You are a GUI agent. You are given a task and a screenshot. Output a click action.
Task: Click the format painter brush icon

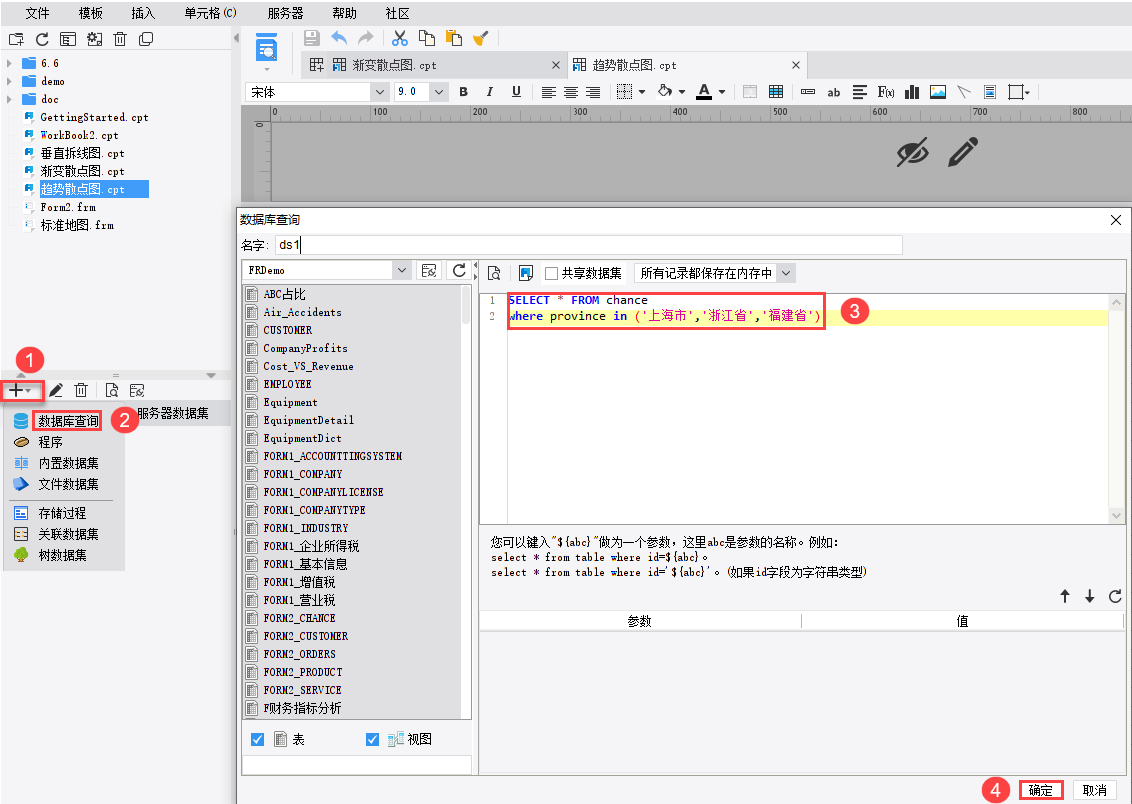480,38
